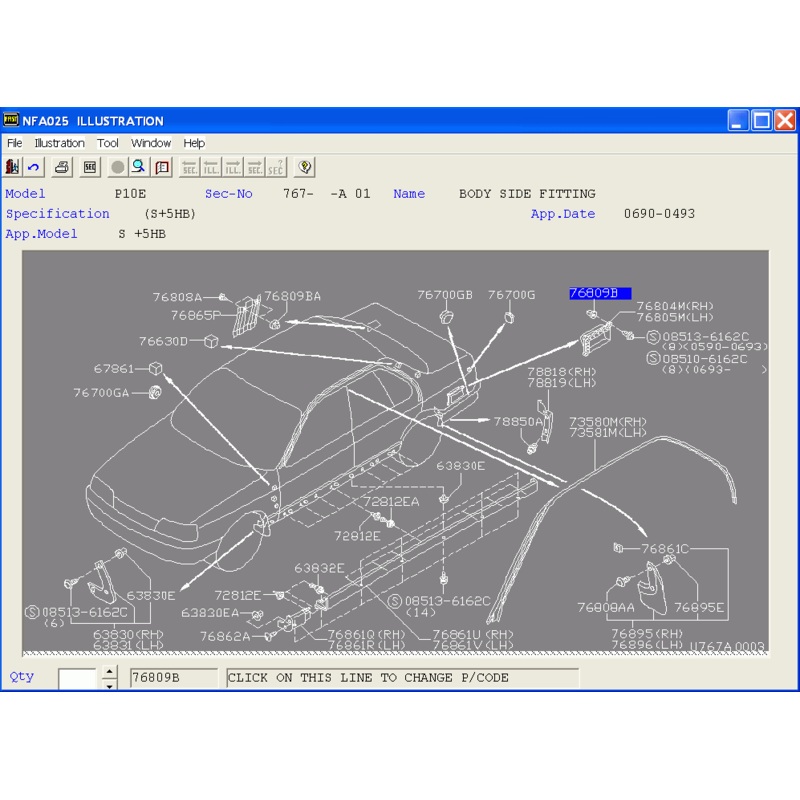
Task: Click the blue Specification label
Action: pyautogui.click(x=58, y=214)
